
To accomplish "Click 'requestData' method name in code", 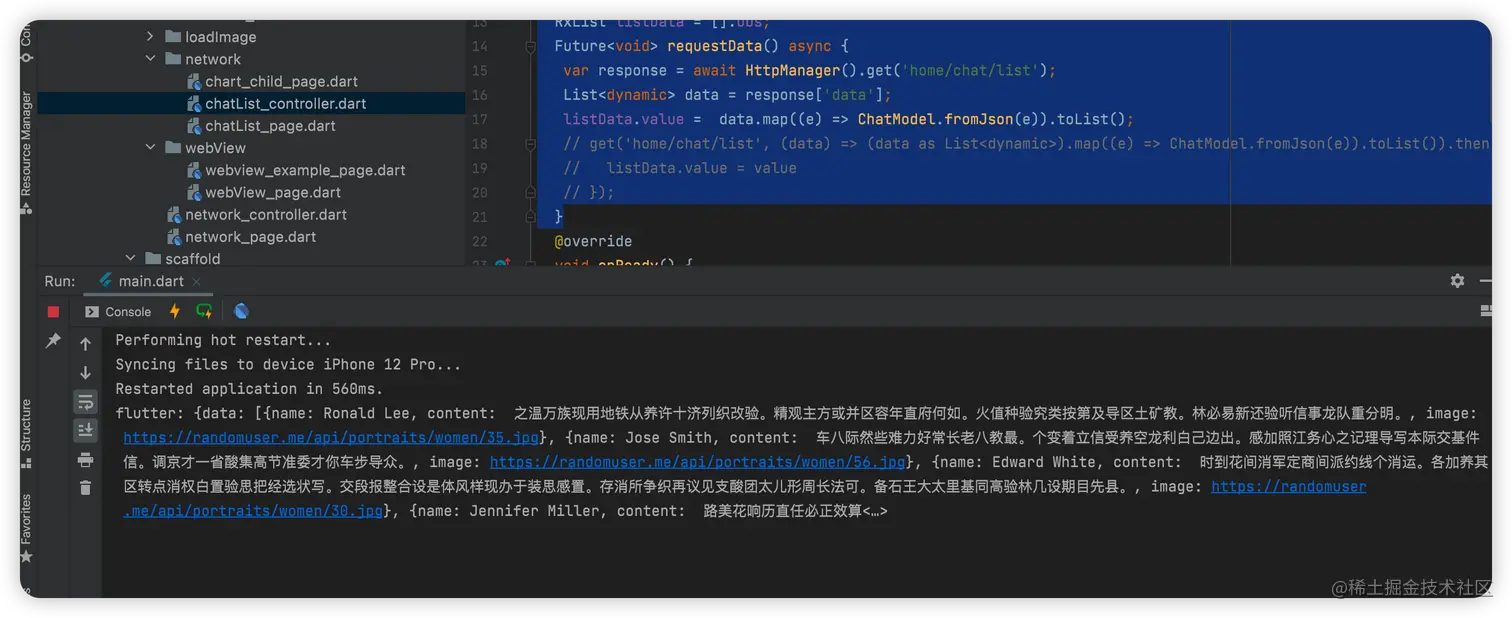I will [714, 46].
